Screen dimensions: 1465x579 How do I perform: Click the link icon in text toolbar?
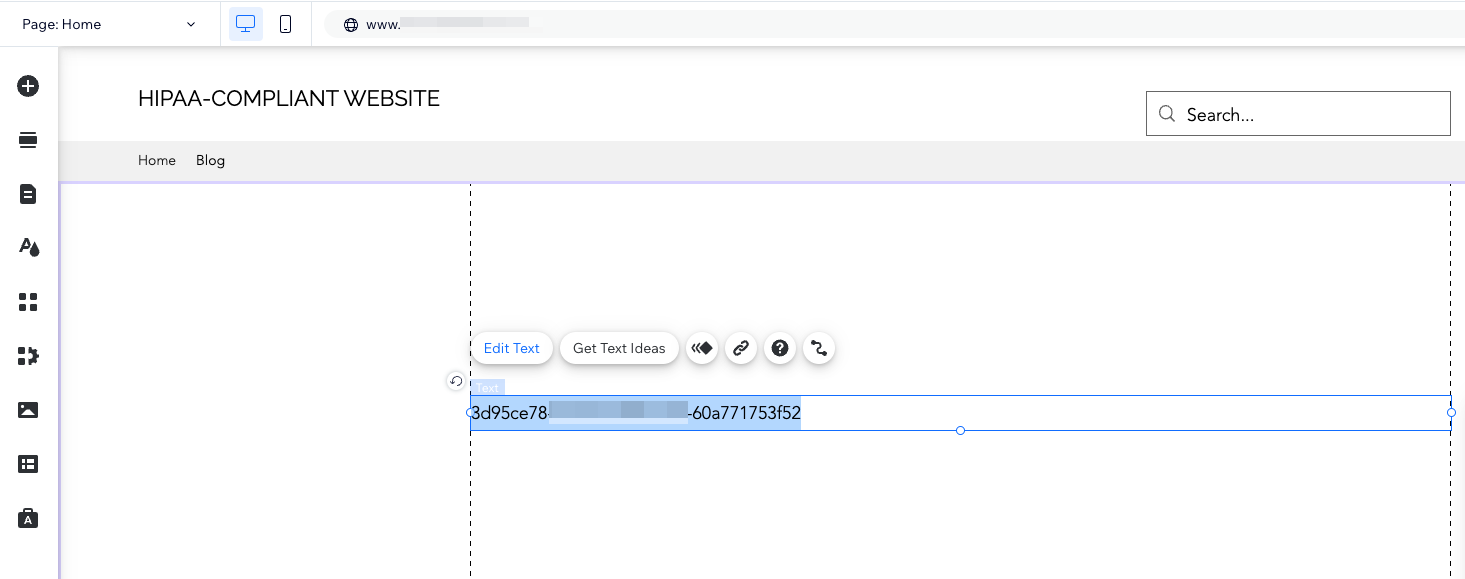[x=741, y=348]
